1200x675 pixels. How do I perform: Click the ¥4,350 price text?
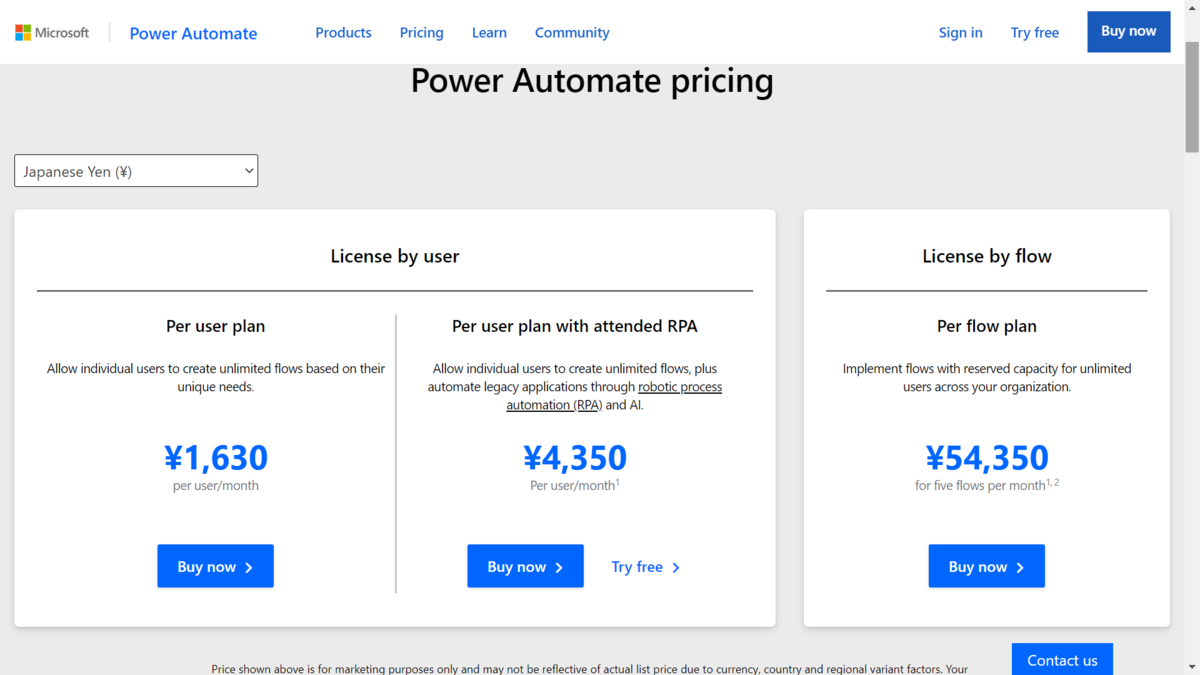tap(575, 457)
